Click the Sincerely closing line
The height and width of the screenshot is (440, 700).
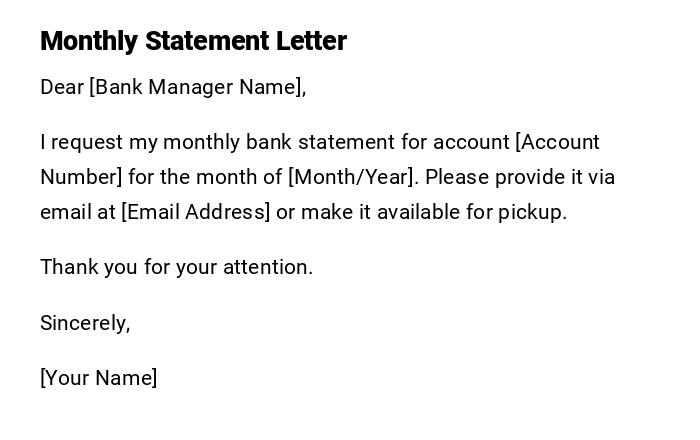pyautogui.click(x=85, y=323)
